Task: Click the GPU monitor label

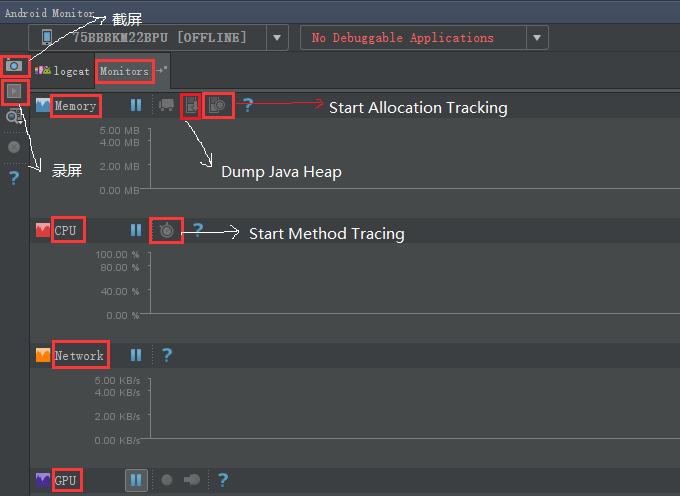Action: [65, 480]
